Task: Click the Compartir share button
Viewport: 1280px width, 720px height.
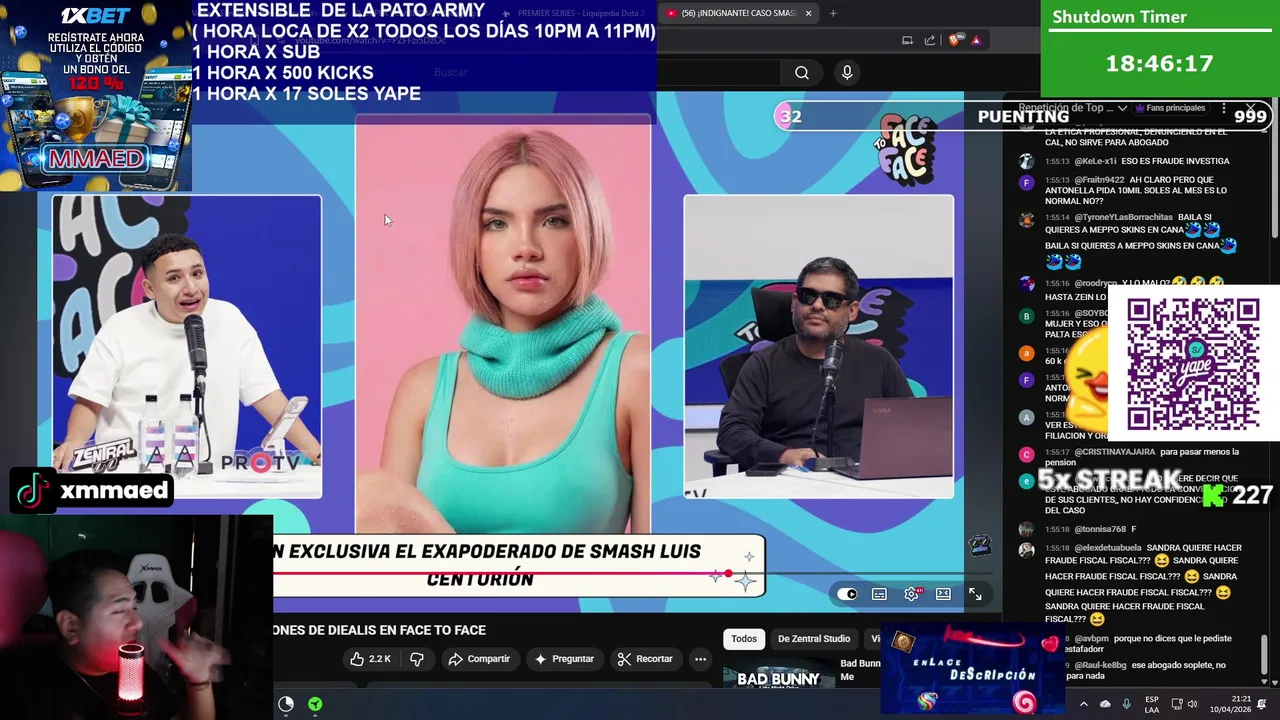Action: [479, 659]
